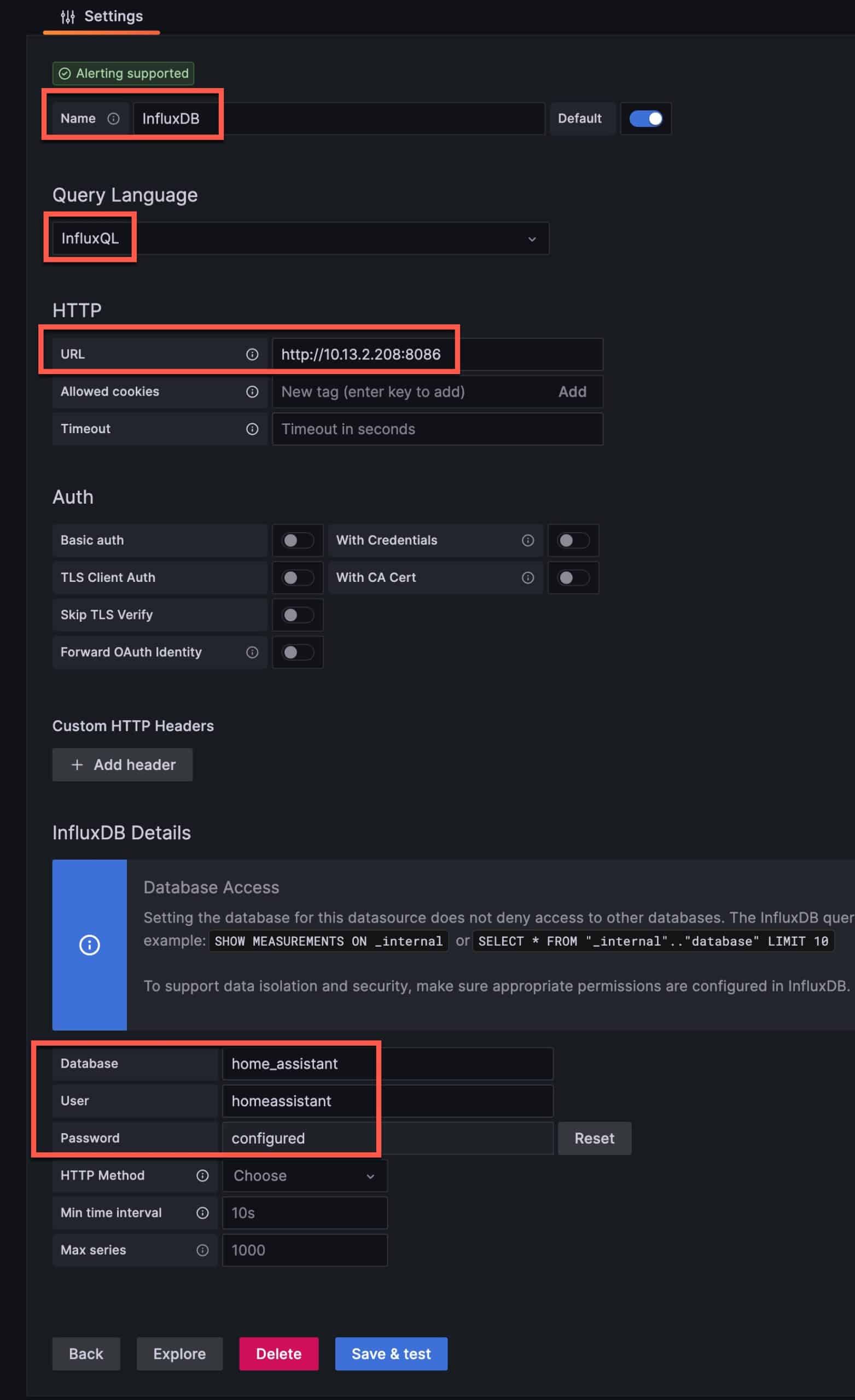Click the Timeout in seconds field
The image size is (855, 1400).
pyautogui.click(x=438, y=429)
